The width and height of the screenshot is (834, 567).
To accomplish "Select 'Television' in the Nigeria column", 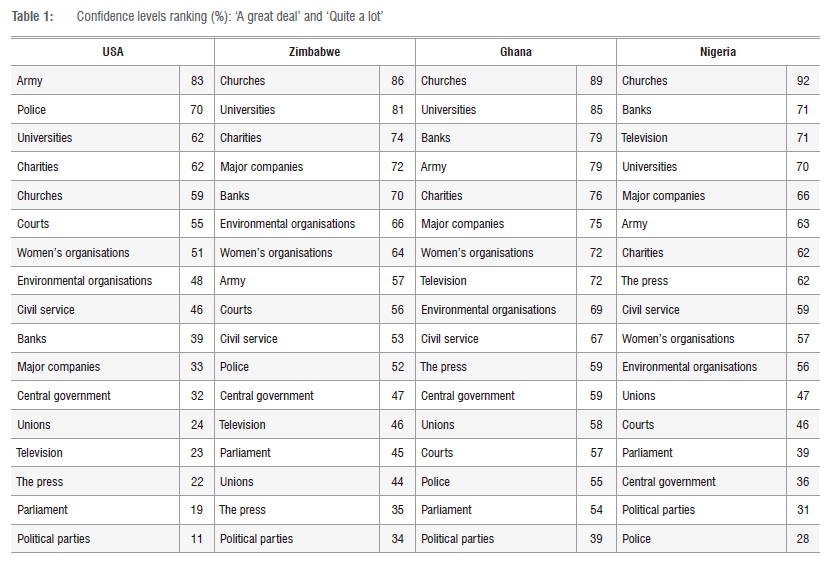I will [644, 138].
